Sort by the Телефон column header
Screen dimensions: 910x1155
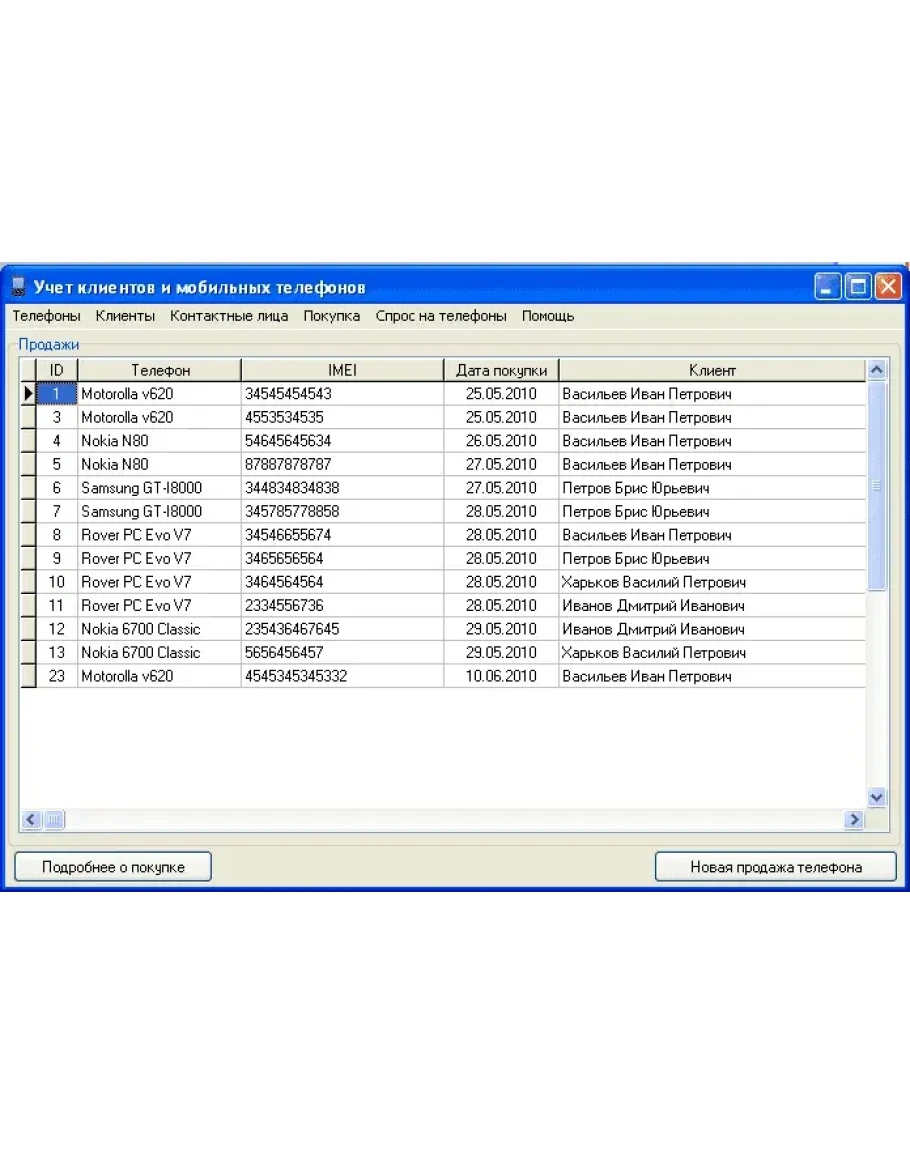click(160, 370)
